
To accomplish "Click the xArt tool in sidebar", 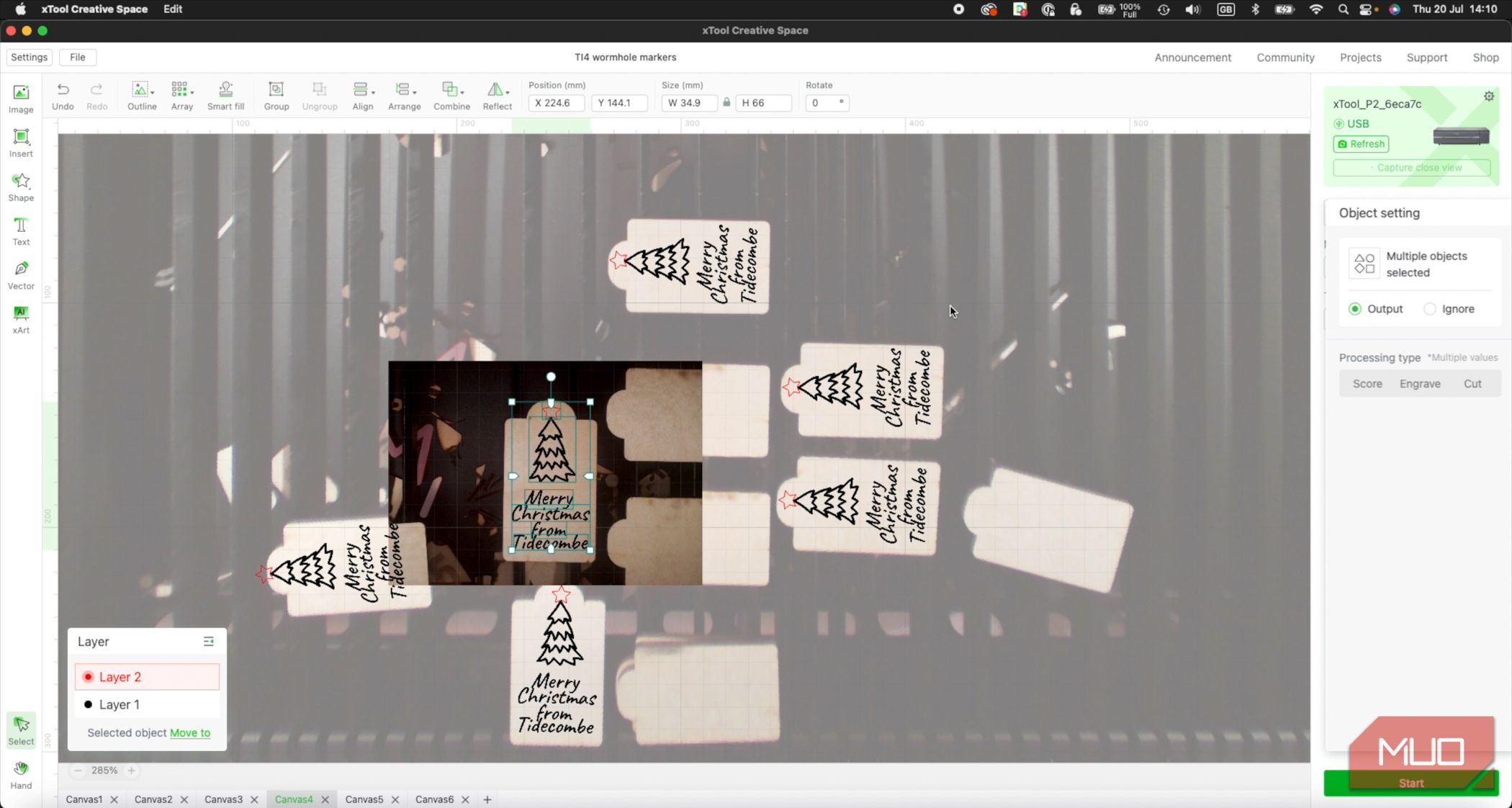I will (x=21, y=319).
